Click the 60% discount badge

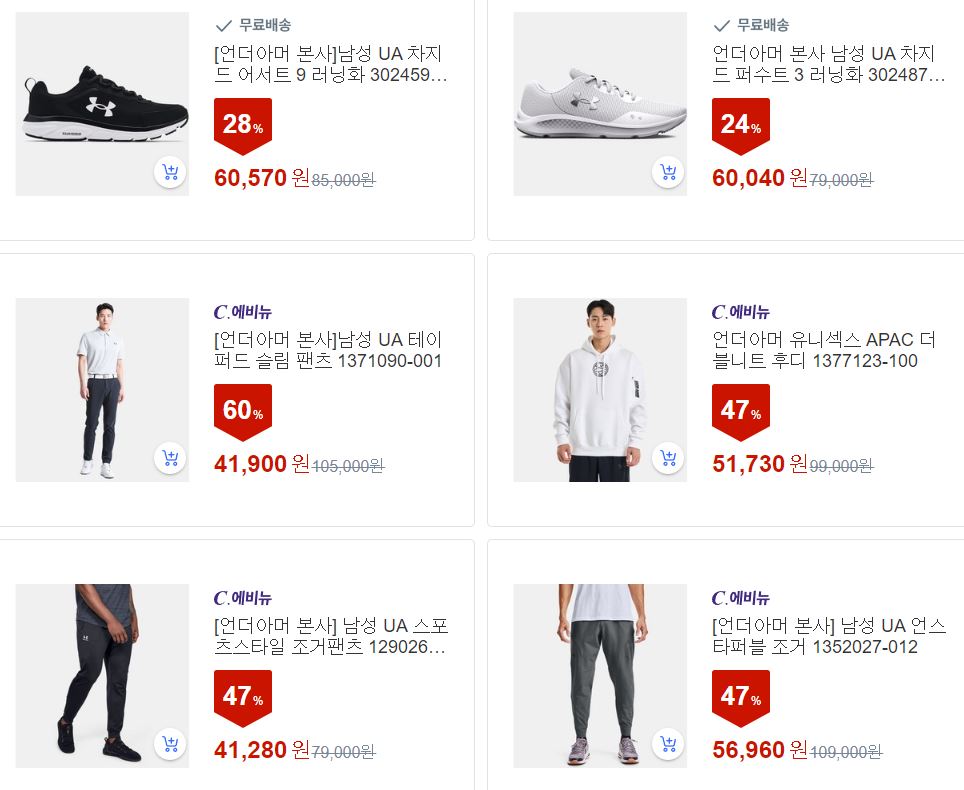pos(243,412)
